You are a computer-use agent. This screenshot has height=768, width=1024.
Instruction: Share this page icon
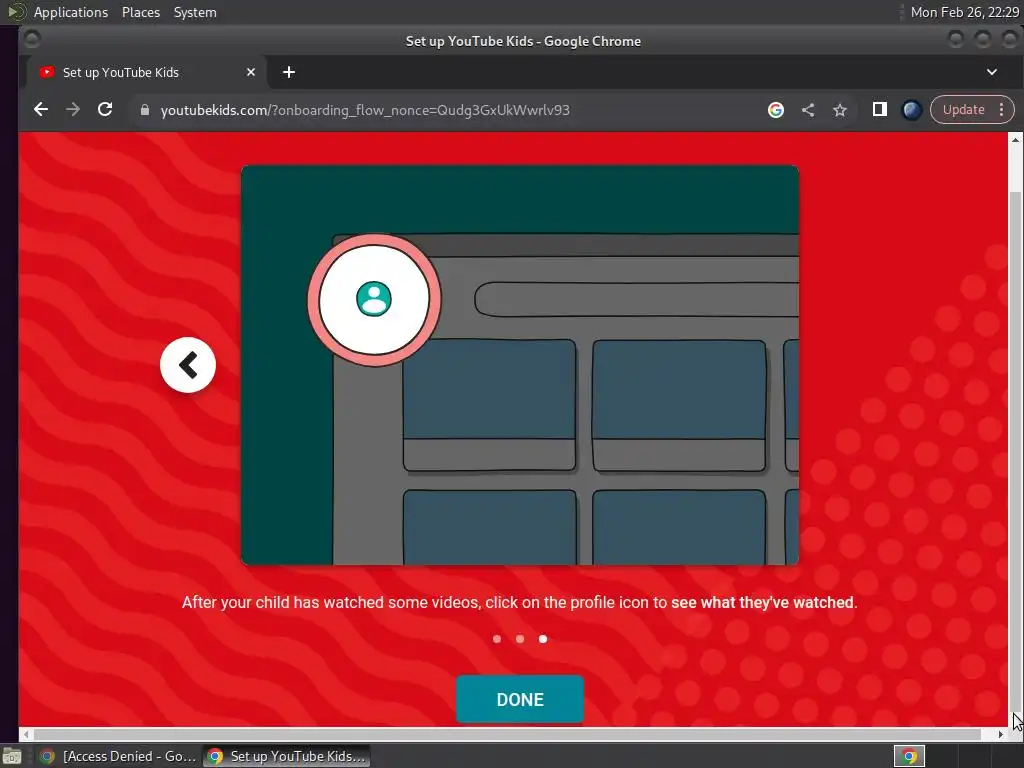808,110
